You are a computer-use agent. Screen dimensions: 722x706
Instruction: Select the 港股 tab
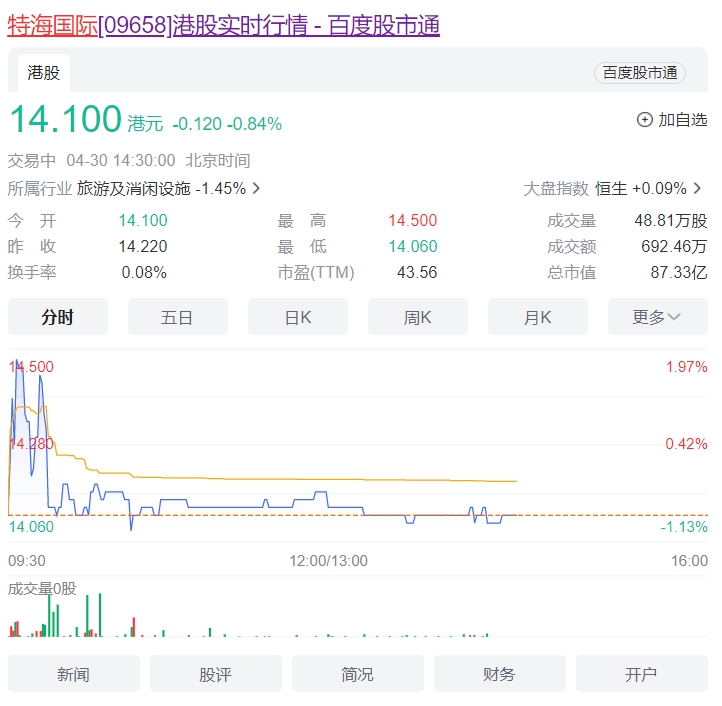click(x=44, y=73)
